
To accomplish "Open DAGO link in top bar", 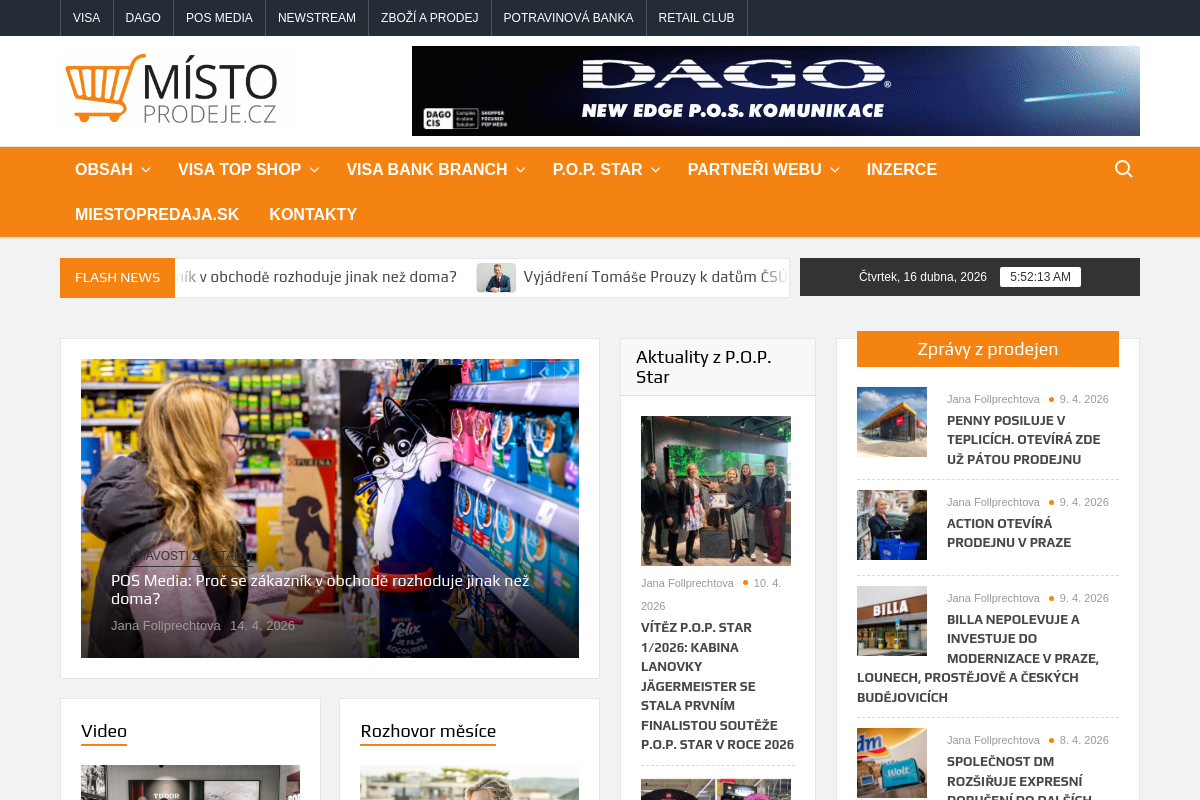I will pyautogui.click(x=143, y=18).
